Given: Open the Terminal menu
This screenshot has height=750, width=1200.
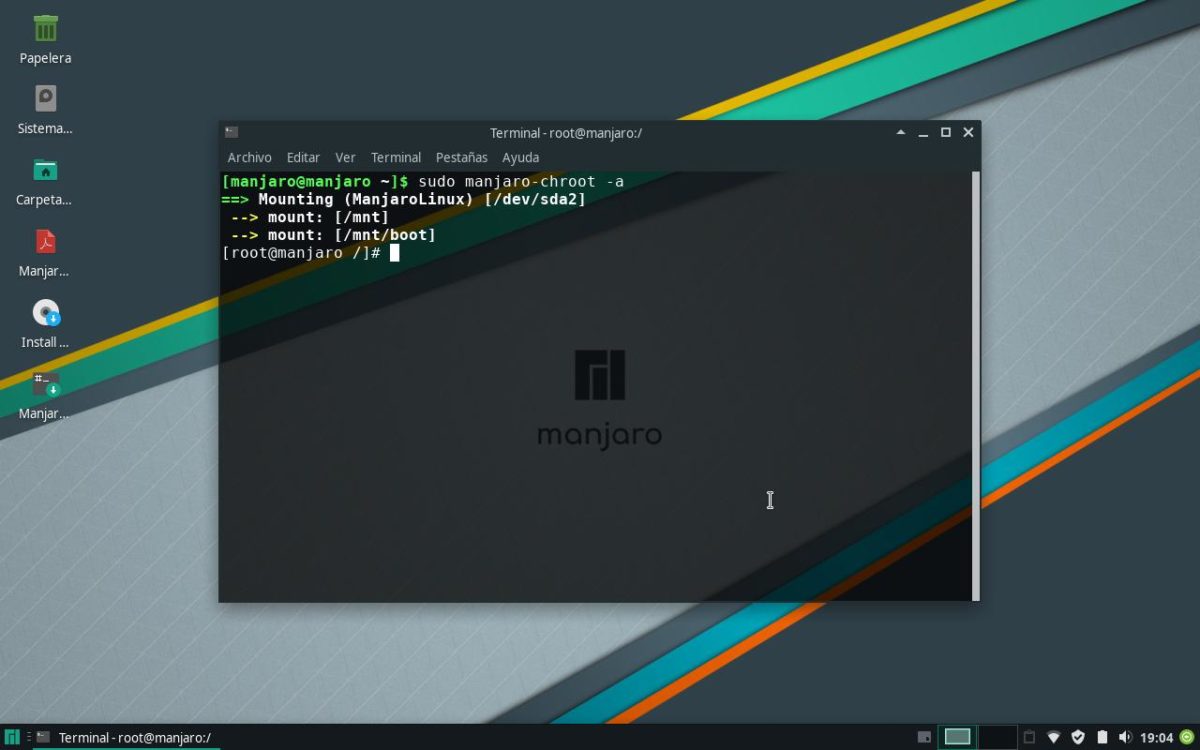Looking at the screenshot, I should click(396, 157).
